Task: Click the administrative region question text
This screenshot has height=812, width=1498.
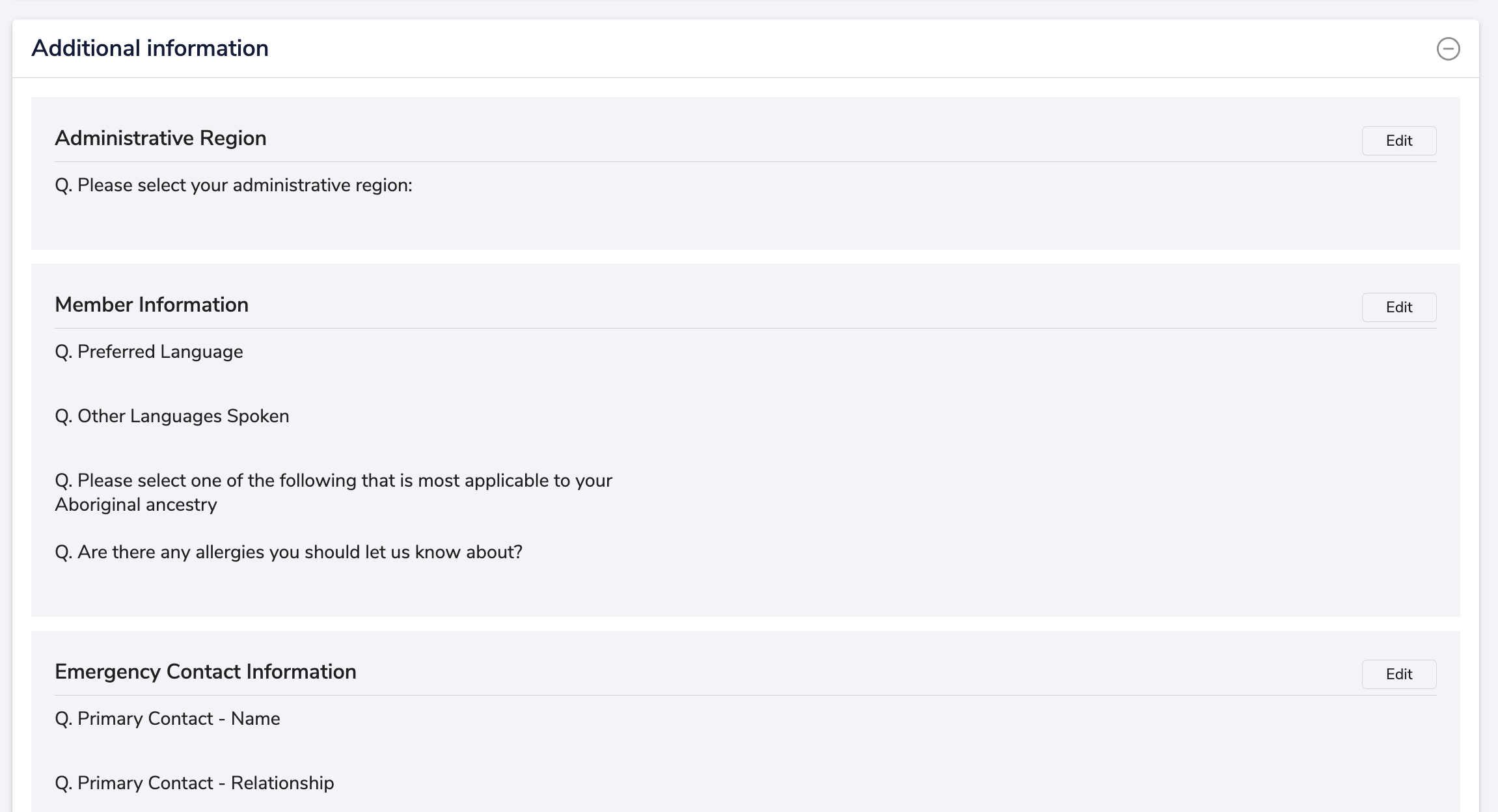Action: click(233, 185)
